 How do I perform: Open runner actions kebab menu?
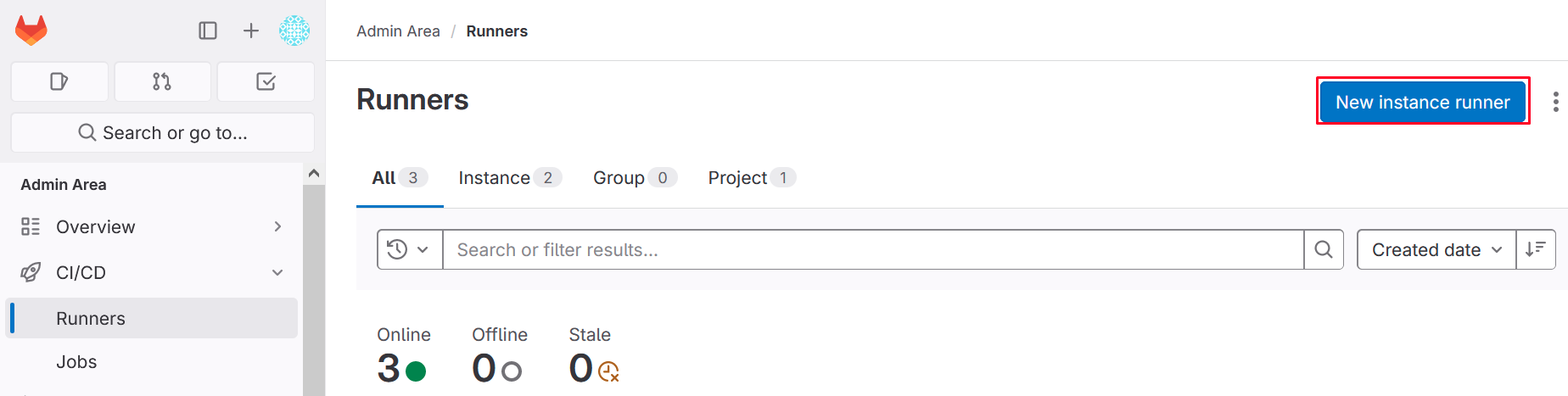[x=1555, y=102]
